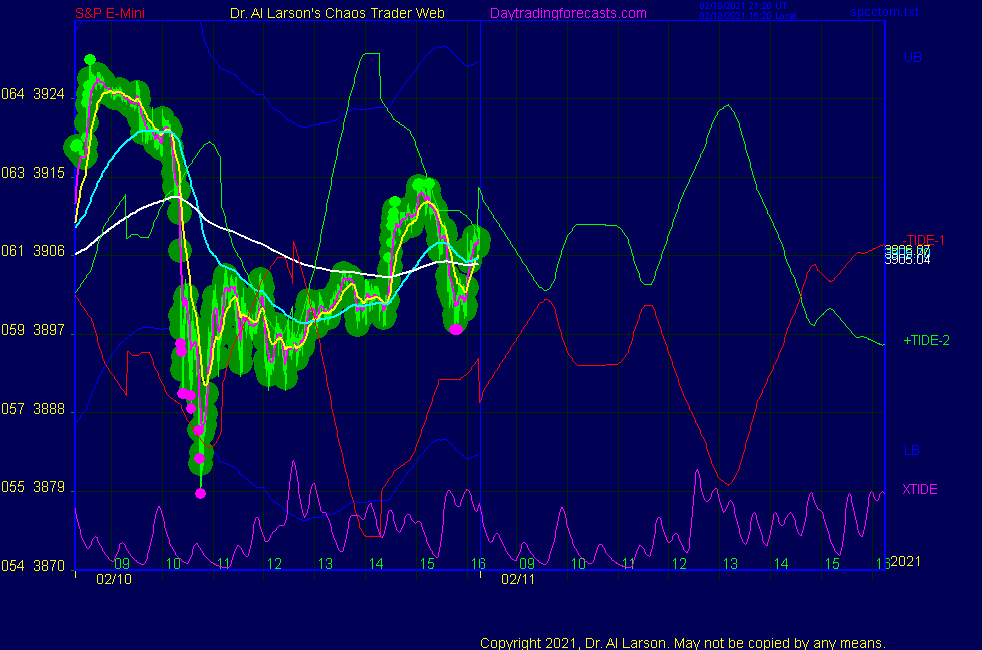Click hour 14 label of the 02/11 session

coord(781,564)
